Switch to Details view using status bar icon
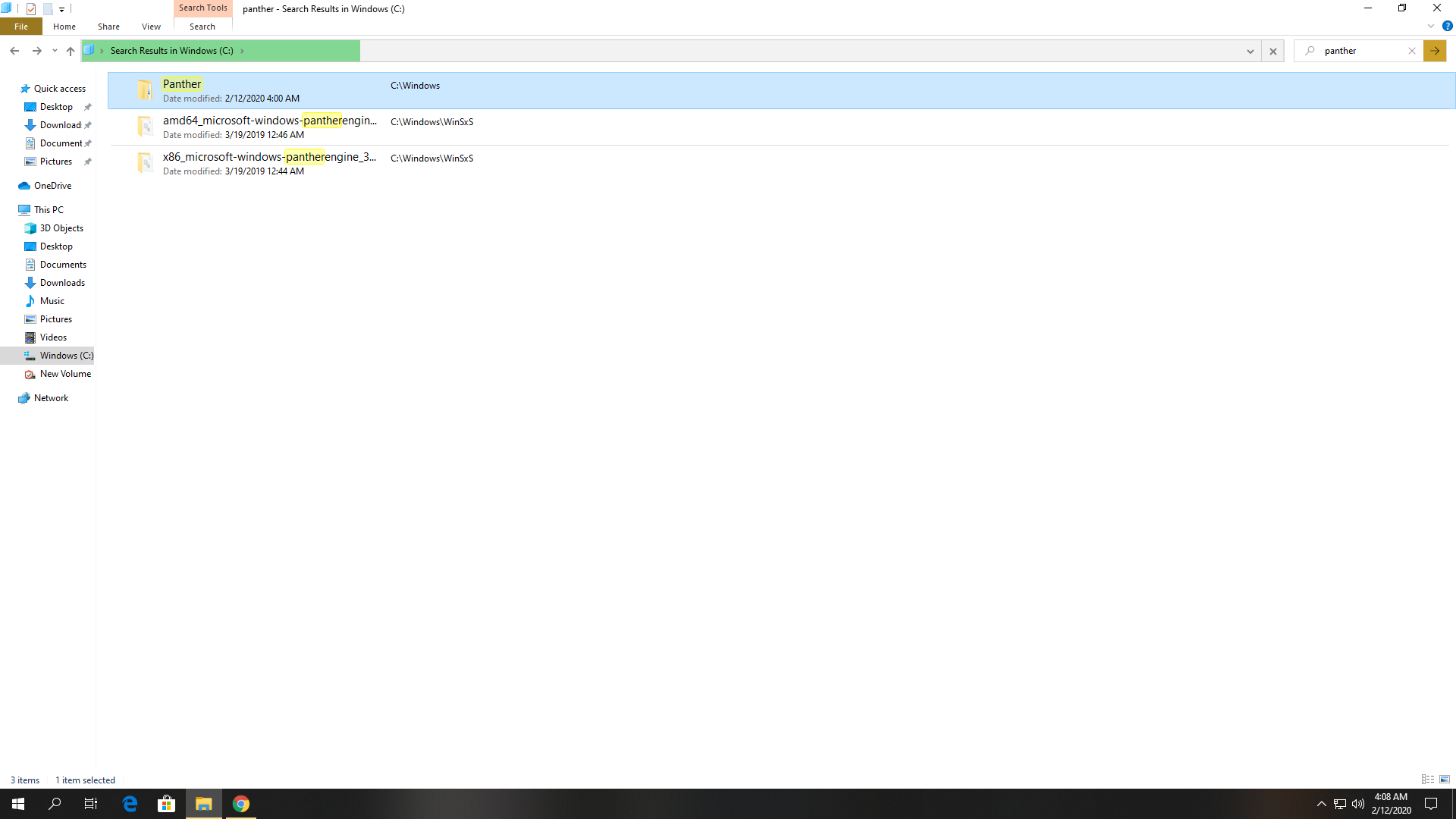Viewport: 1456px width, 819px height. (1429, 779)
